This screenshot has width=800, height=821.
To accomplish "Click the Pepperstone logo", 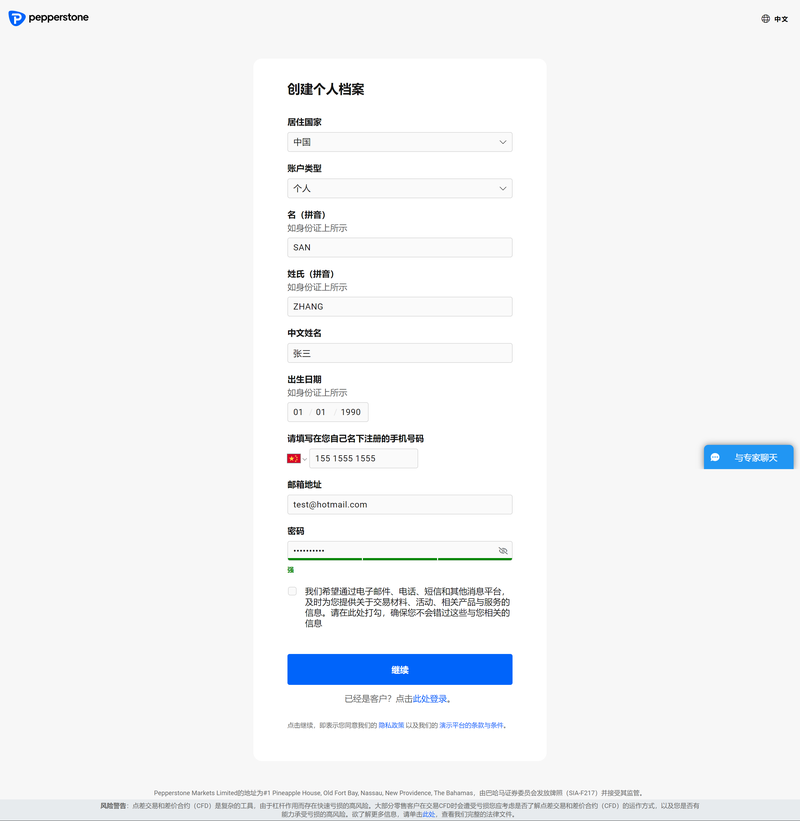I will coord(48,18).
